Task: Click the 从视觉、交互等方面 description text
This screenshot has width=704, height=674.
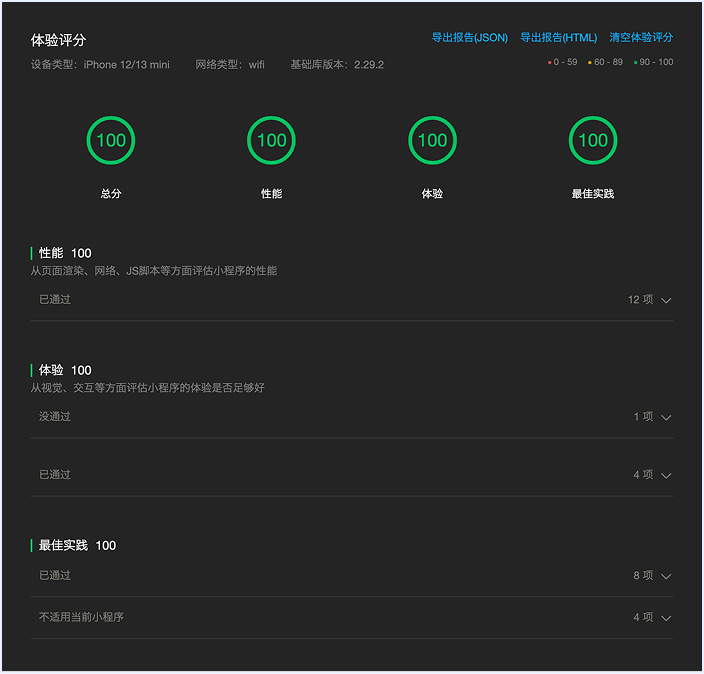Action: coord(148,388)
